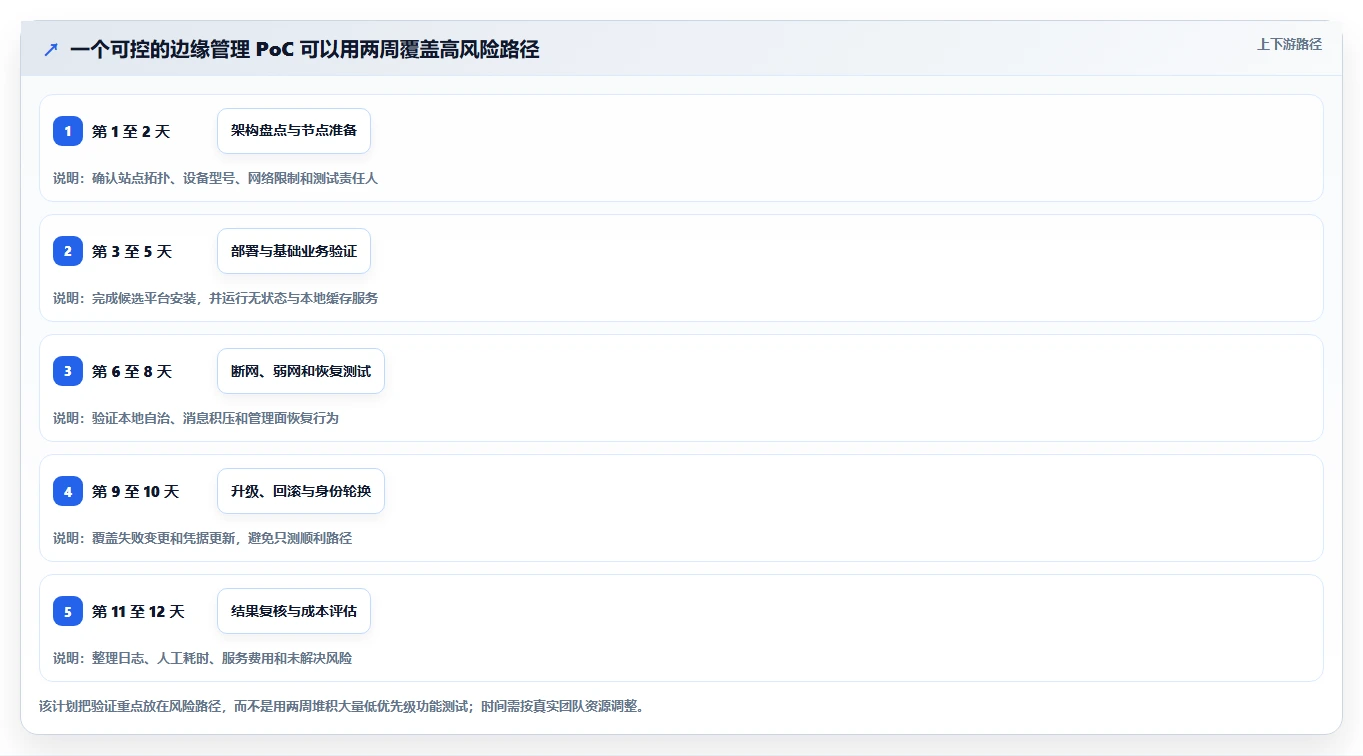The image size is (1363, 756).
Task: Click the 第 9 至 10 天 label
Action: click(135, 491)
